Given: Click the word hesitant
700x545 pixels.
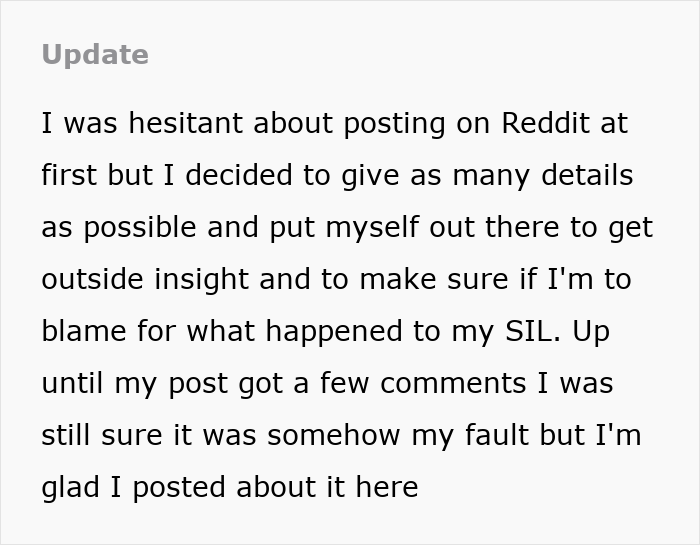Looking at the screenshot, I should point(185,123).
